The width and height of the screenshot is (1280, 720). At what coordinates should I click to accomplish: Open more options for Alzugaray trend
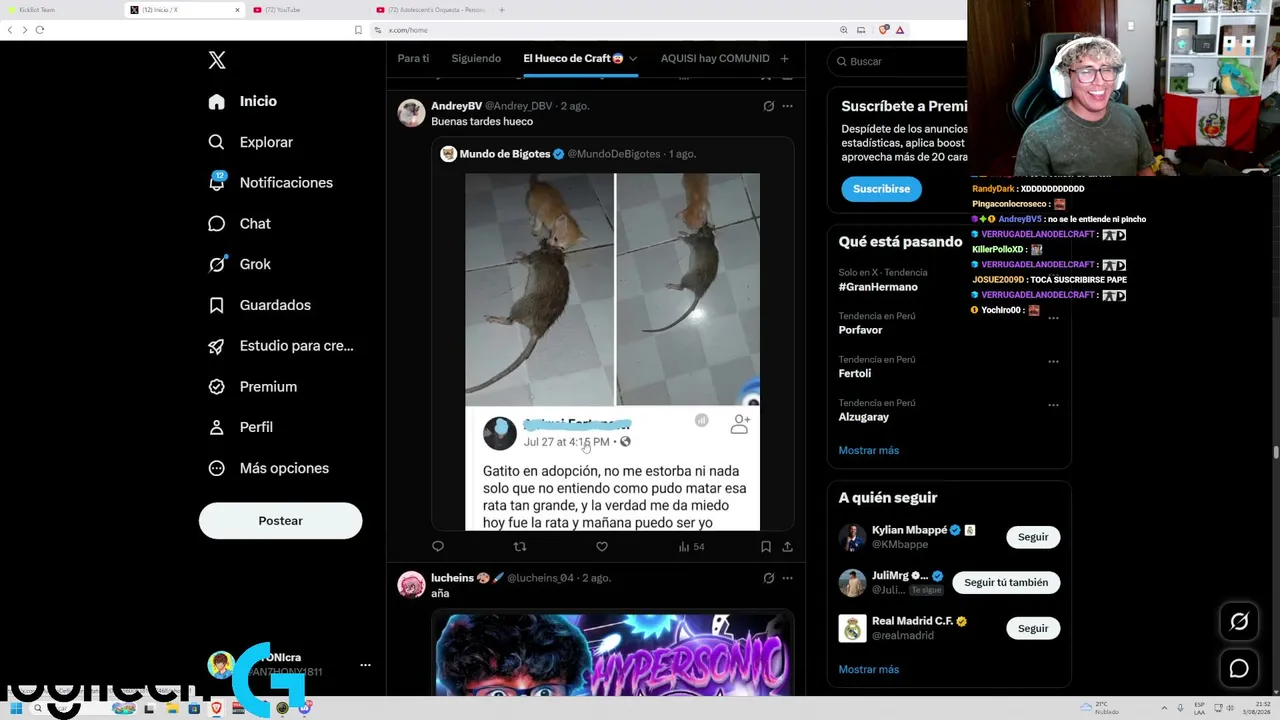(1053, 405)
